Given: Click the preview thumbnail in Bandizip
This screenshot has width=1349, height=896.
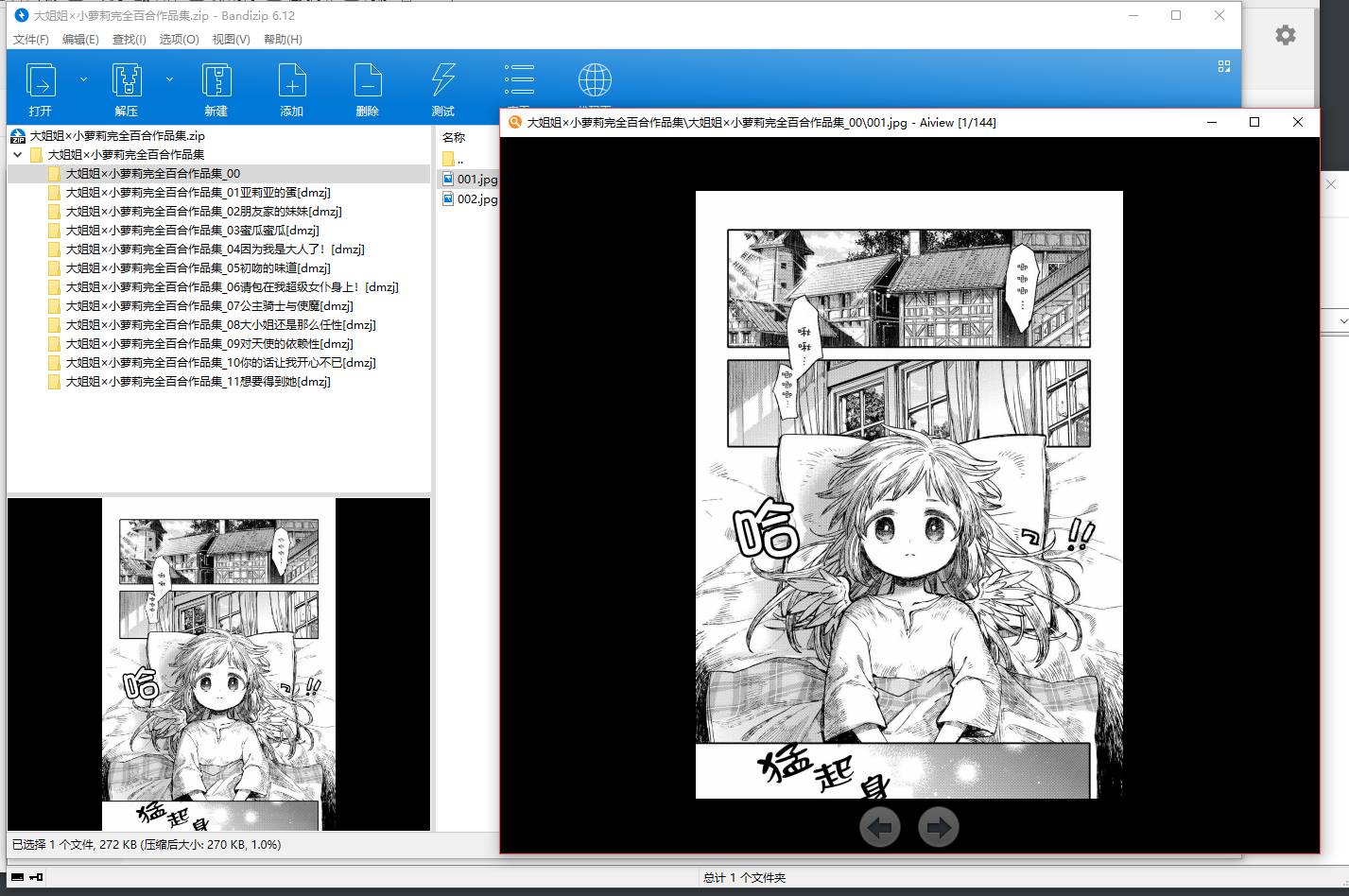Looking at the screenshot, I should click(218, 663).
